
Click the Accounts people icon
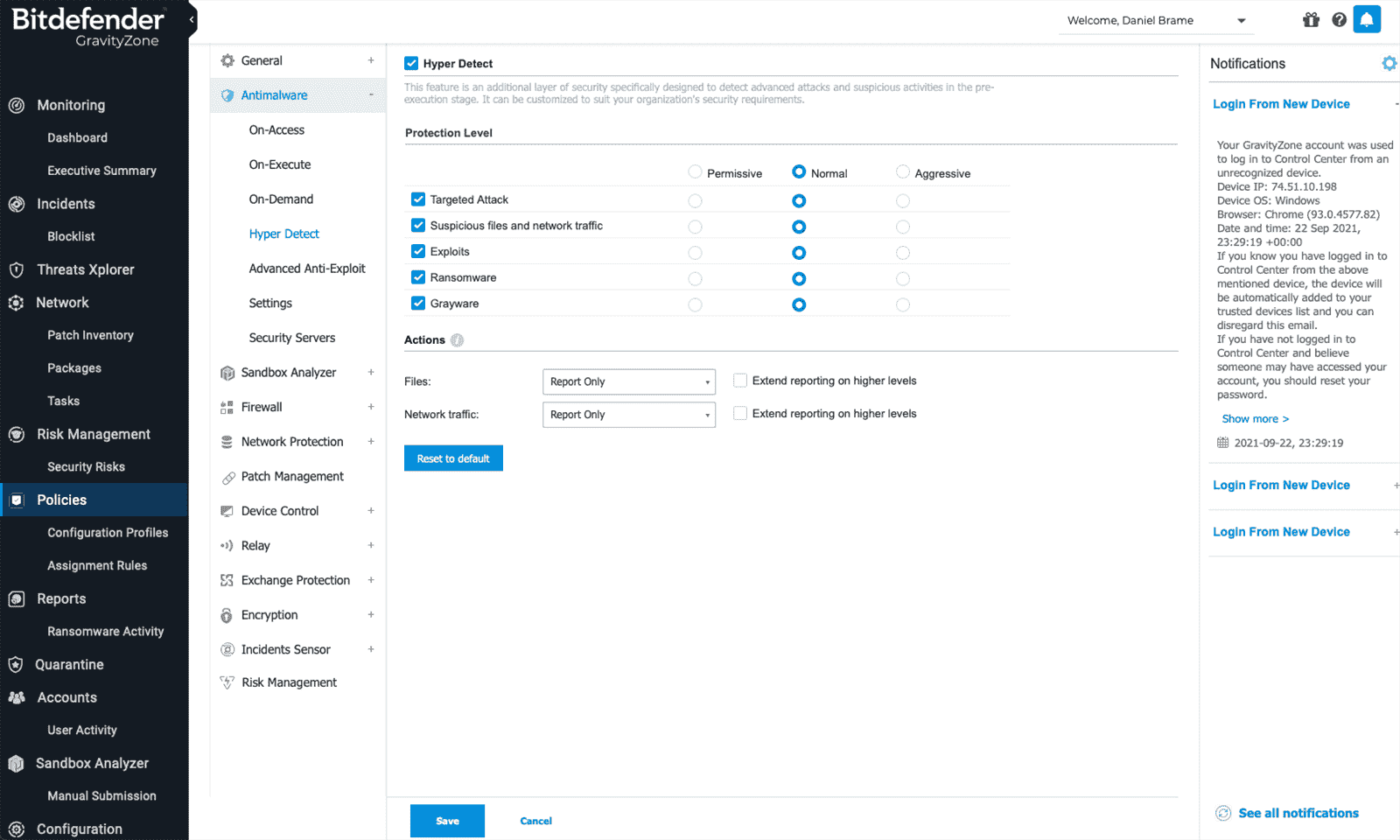click(x=17, y=697)
